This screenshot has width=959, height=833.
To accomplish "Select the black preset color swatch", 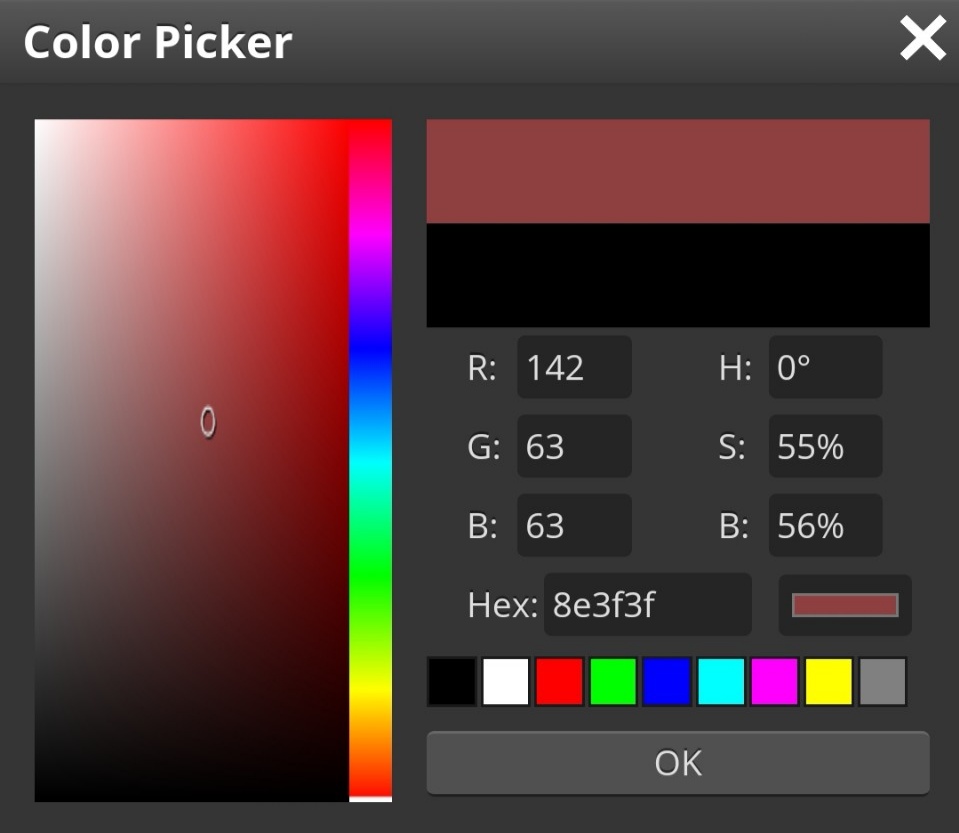I will [451, 679].
